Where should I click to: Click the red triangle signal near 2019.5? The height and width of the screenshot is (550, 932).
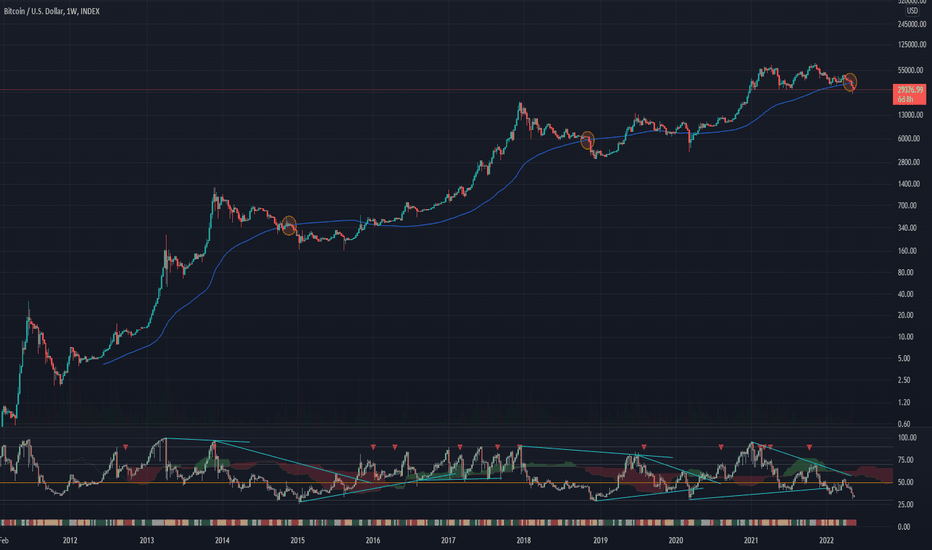tap(644, 447)
